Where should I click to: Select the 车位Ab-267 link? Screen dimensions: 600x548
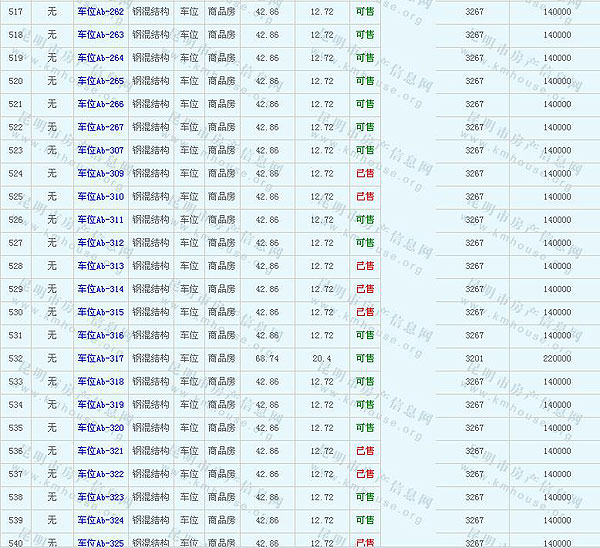click(x=101, y=127)
